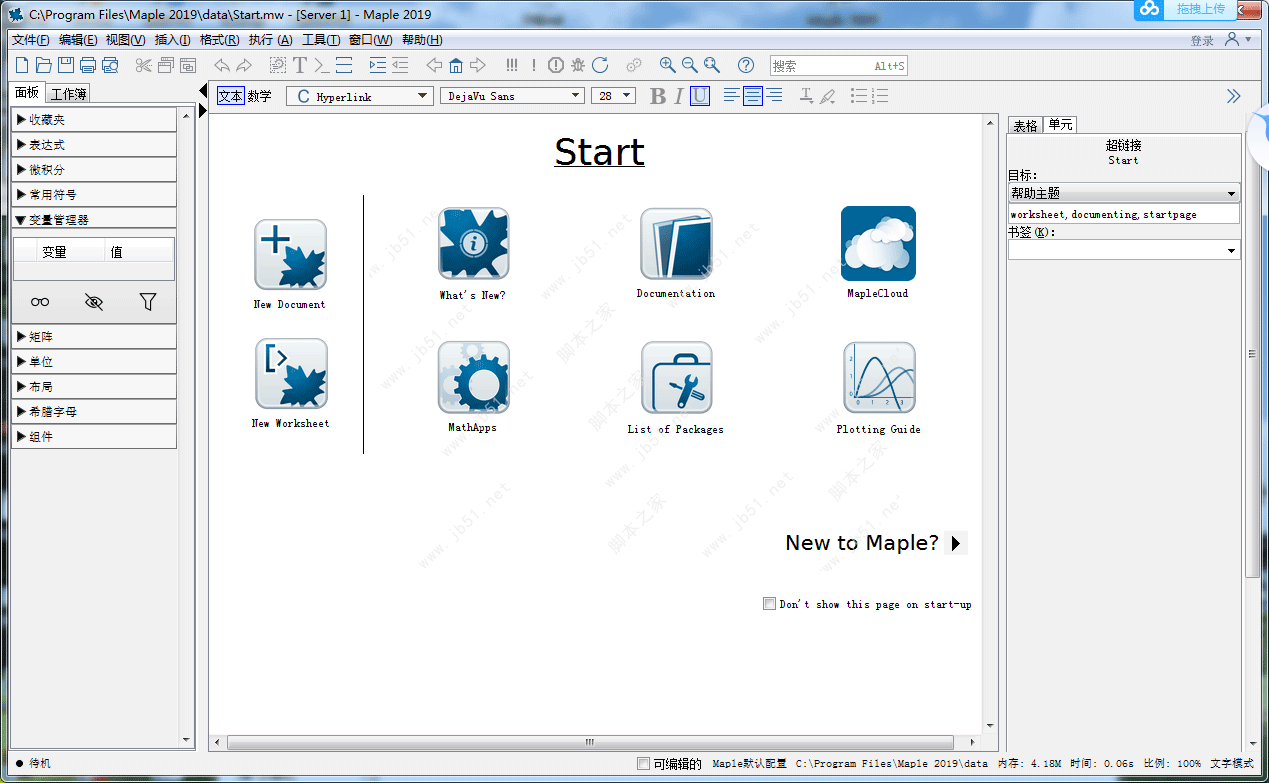Image resolution: width=1269 pixels, height=783 pixels.
Task: Show variables with glasses icon
Action: (x=40, y=302)
